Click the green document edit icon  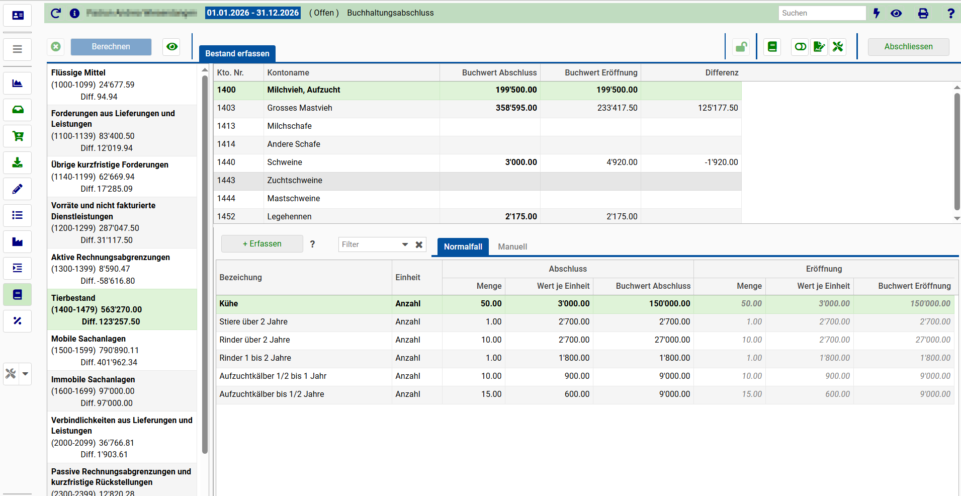(819, 47)
